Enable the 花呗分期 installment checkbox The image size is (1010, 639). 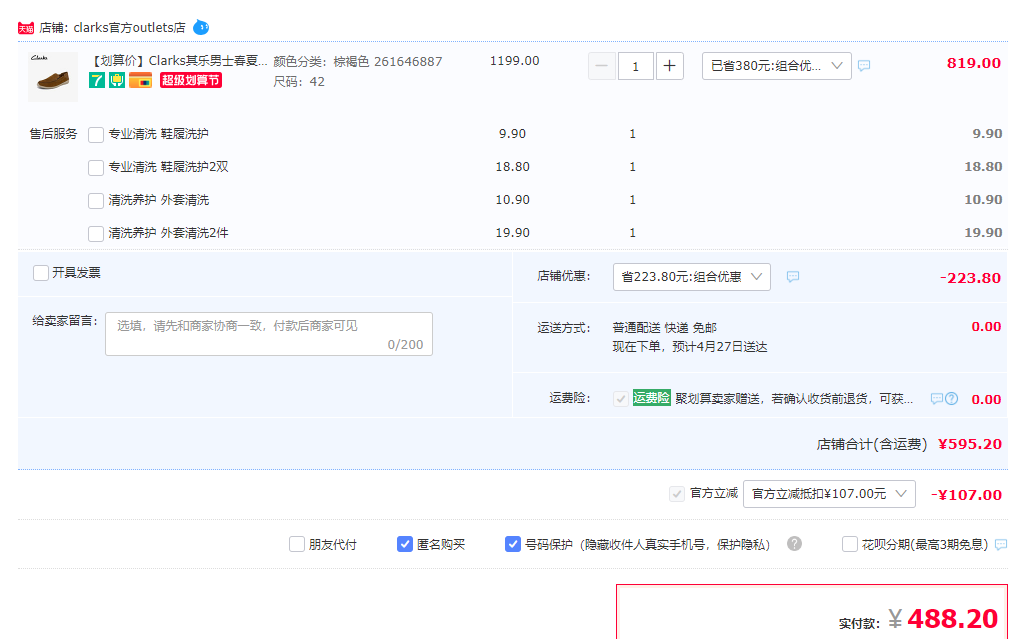click(x=850, y=544)
